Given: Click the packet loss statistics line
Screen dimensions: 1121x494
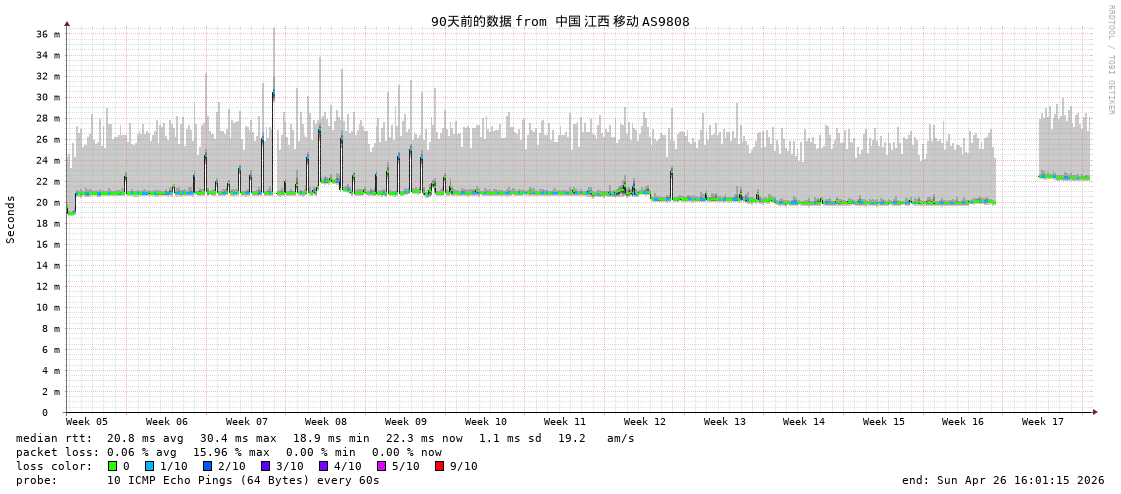Looking at the screenshot, I should coord(229,452).
